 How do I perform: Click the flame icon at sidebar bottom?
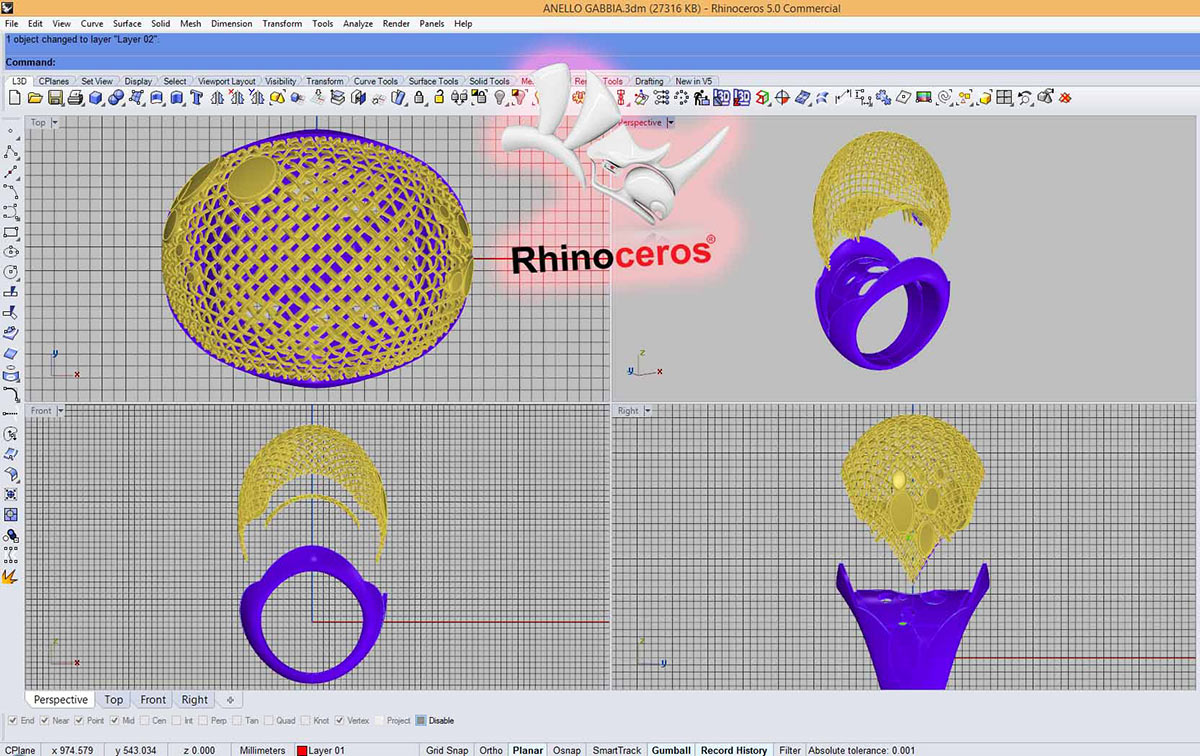[11, 576]
